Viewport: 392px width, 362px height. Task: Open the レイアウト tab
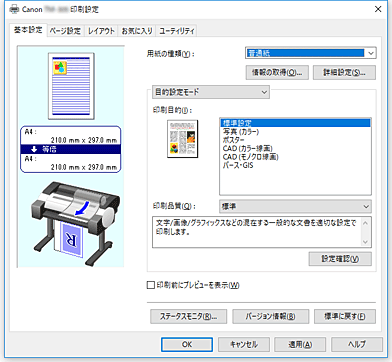(101, 31)
